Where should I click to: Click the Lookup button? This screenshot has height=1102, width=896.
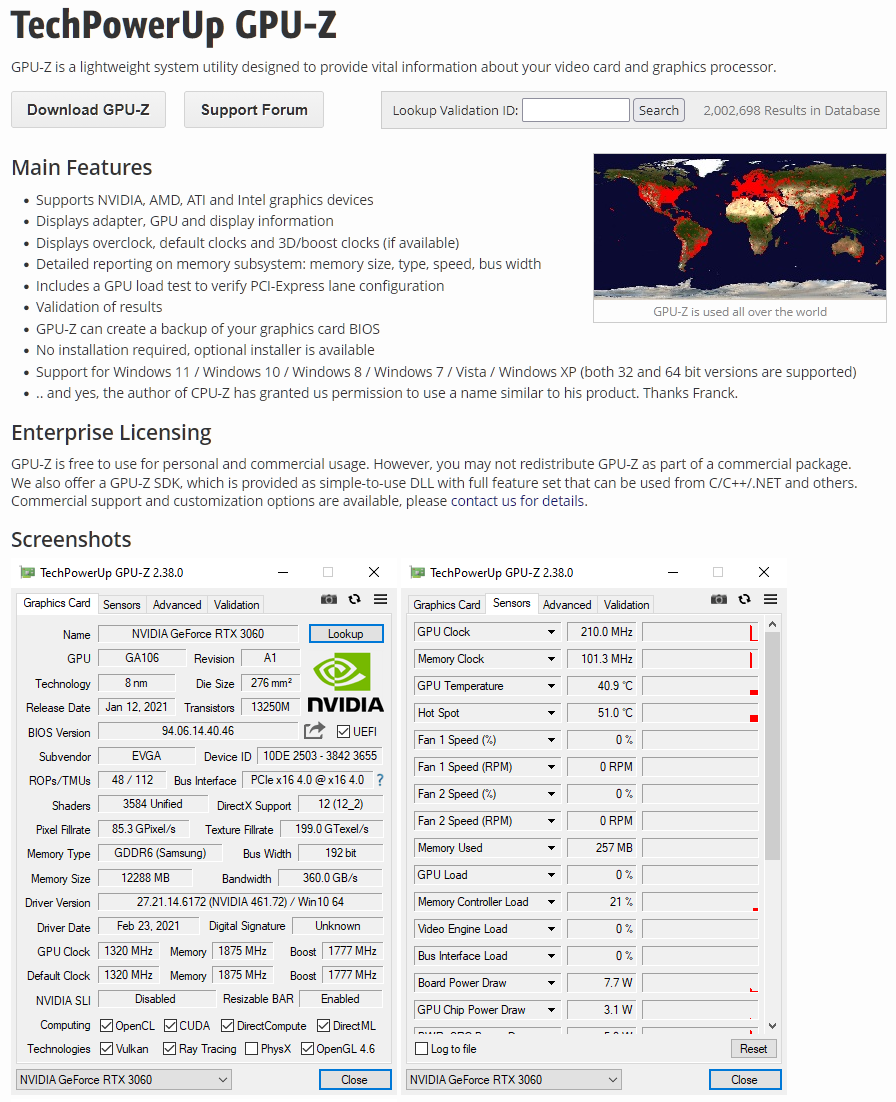(346, 633)
